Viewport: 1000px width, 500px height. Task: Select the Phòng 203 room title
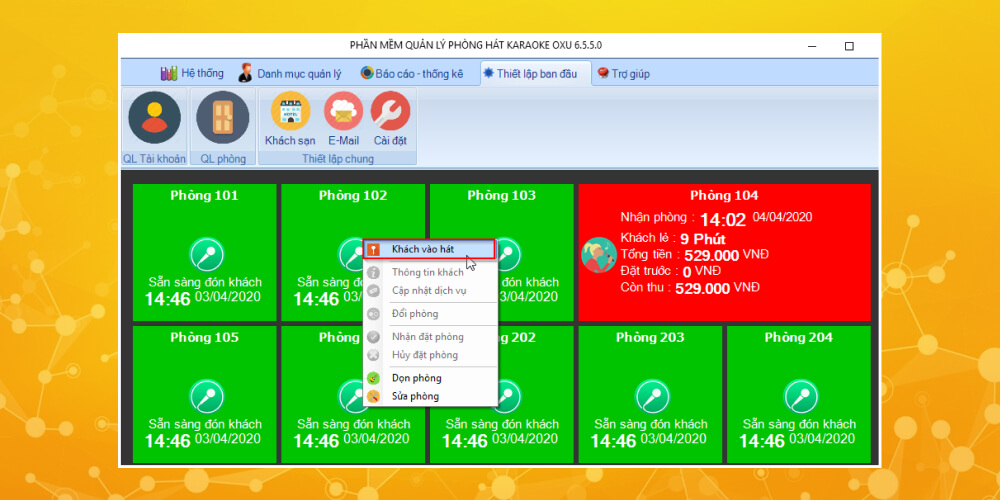650,337
